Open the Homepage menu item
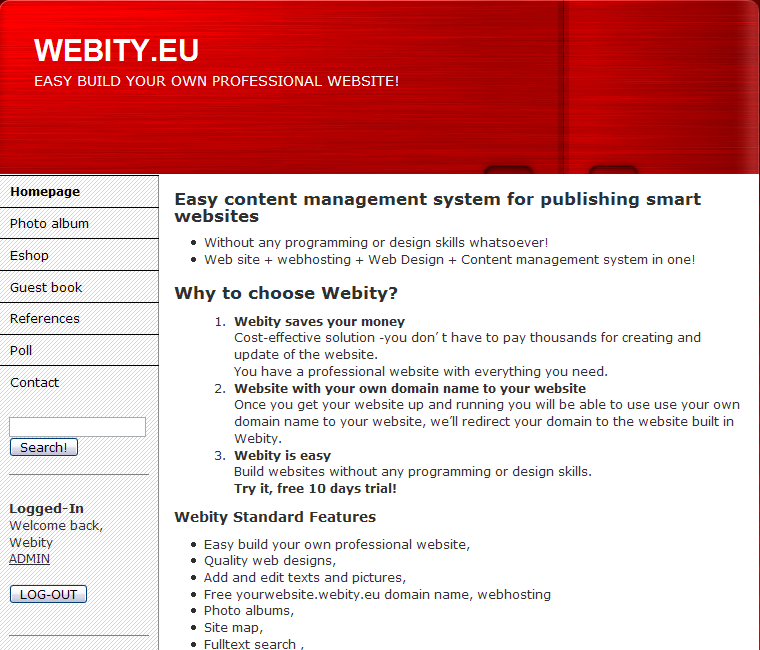 pos(79,191)
